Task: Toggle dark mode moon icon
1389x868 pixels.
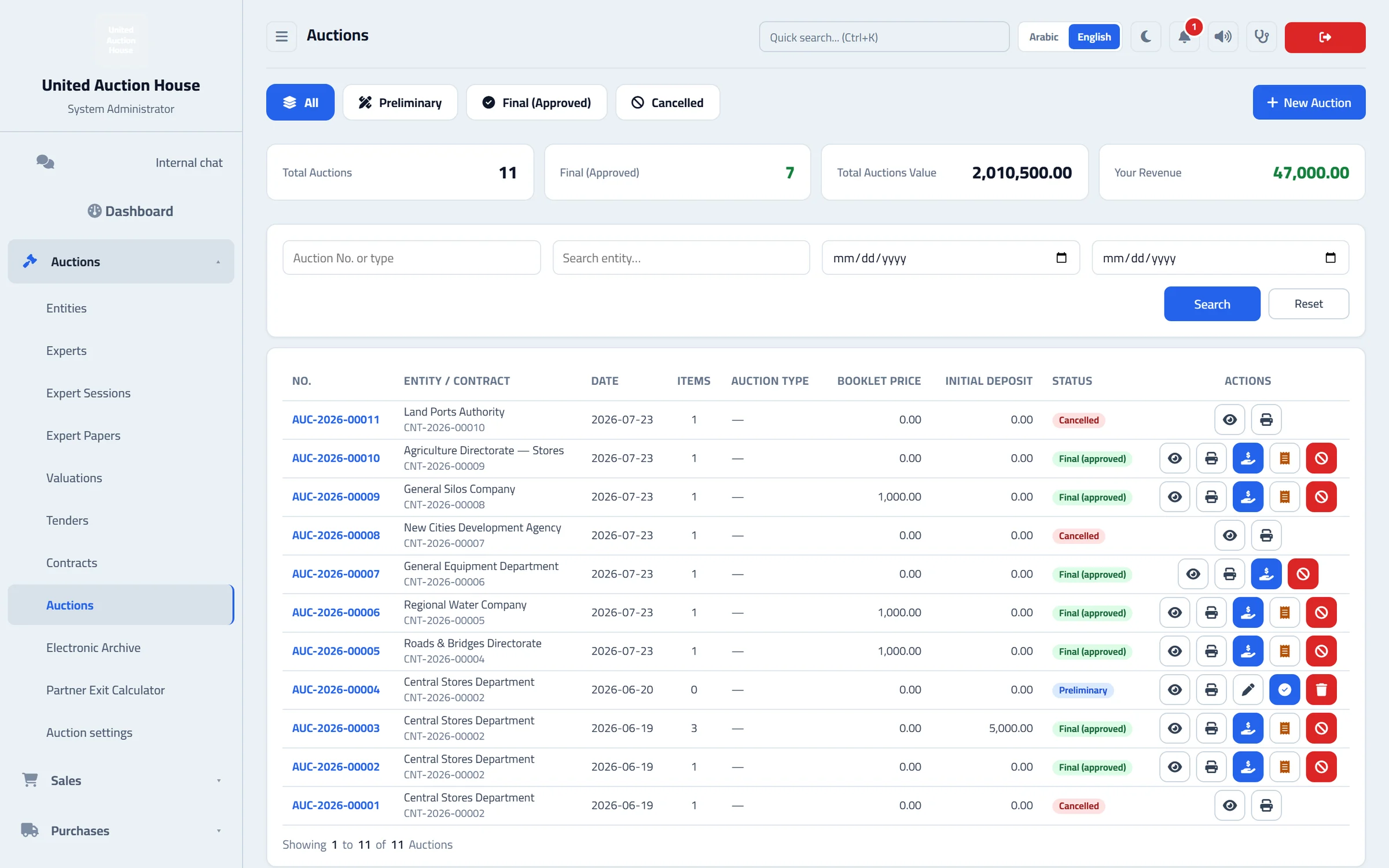Action: tap(1146, 37)
